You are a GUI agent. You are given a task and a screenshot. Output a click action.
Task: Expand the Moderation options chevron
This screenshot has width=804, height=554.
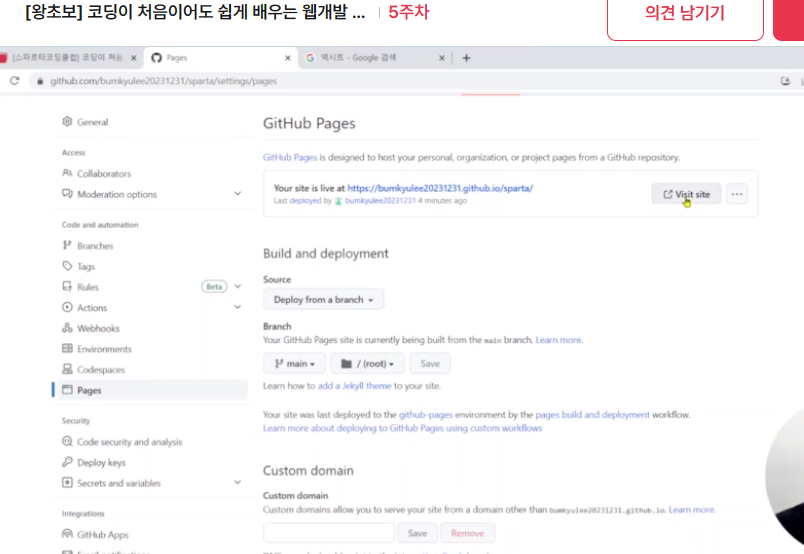tap(237, 193)
